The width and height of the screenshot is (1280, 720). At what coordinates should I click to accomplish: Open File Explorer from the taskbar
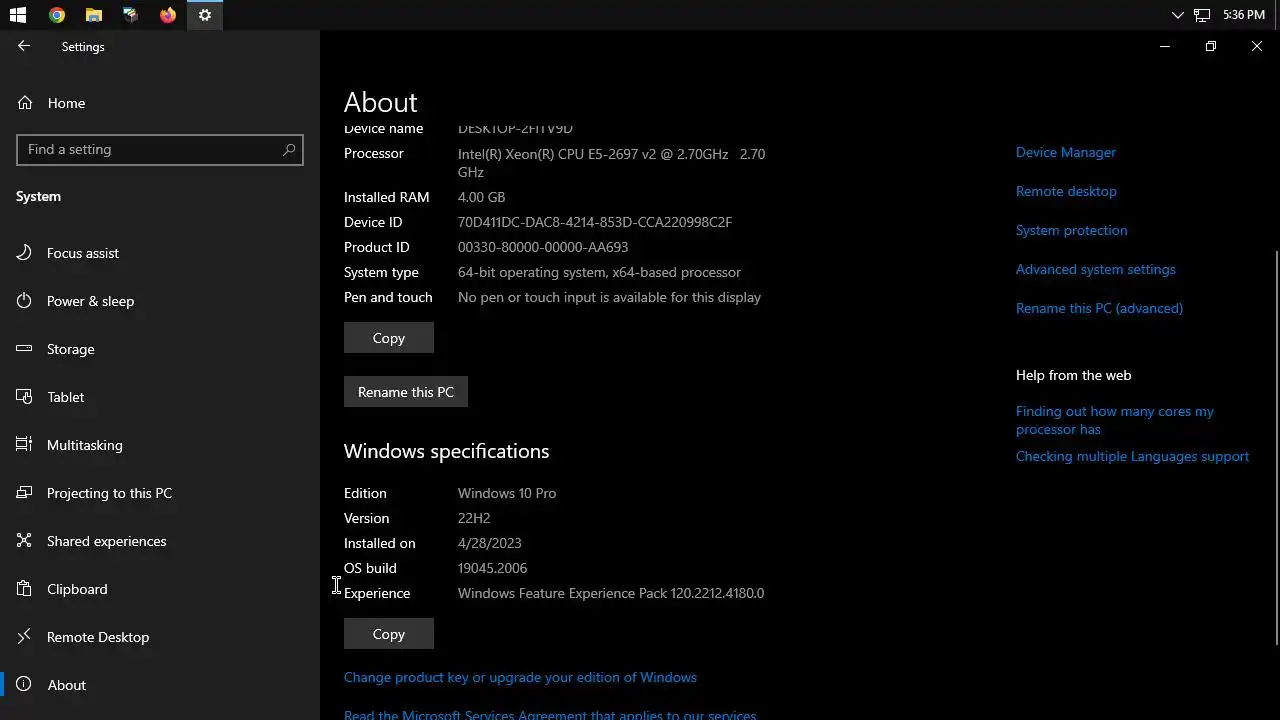pos(94,15)
